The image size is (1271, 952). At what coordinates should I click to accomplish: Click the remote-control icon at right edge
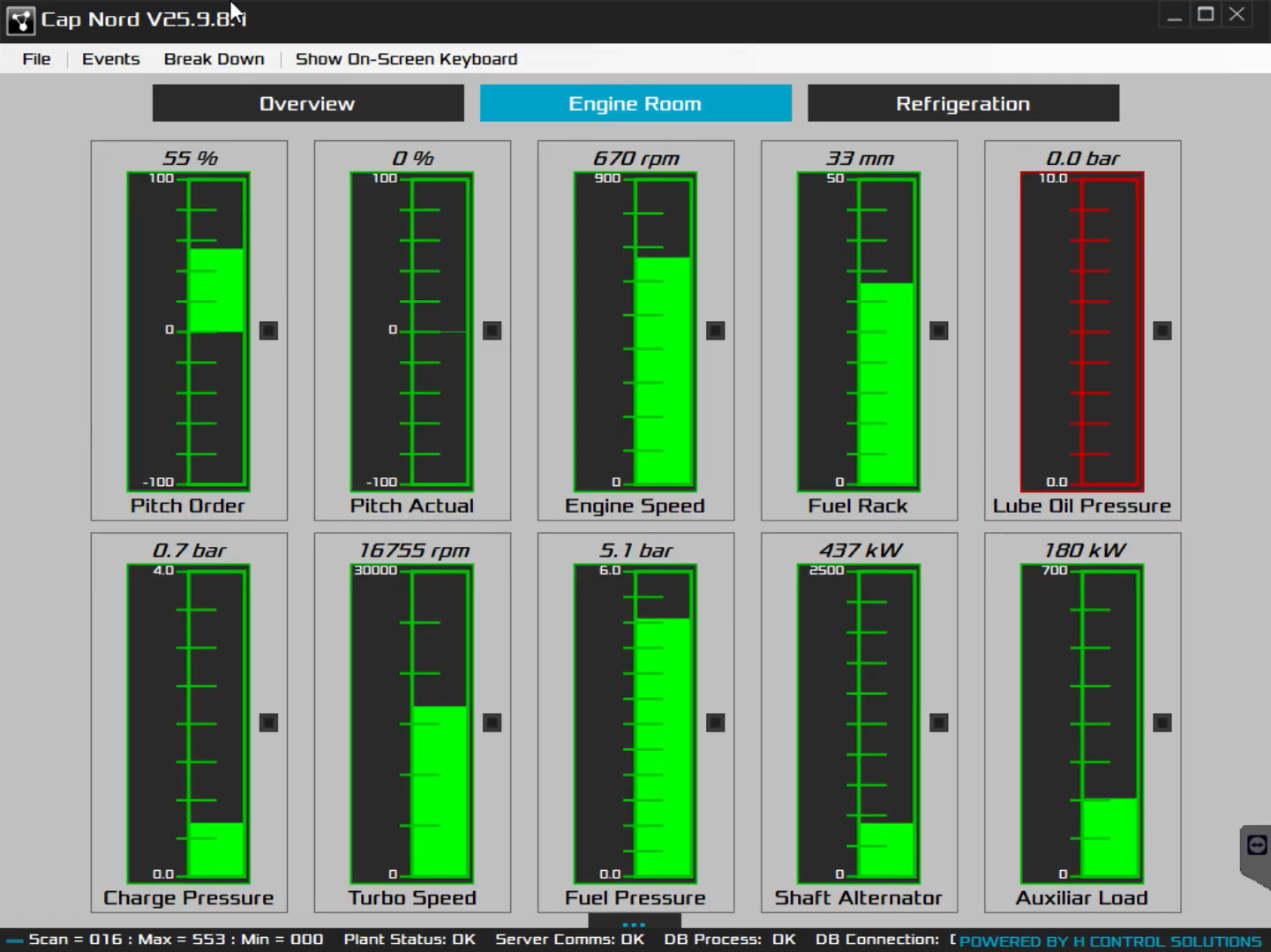click(x=1256, y=845)
